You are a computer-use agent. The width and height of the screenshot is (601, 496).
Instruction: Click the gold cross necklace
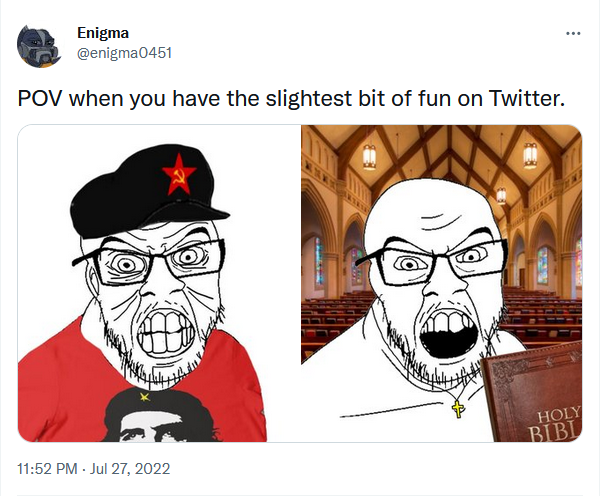[x=457, y=408]
